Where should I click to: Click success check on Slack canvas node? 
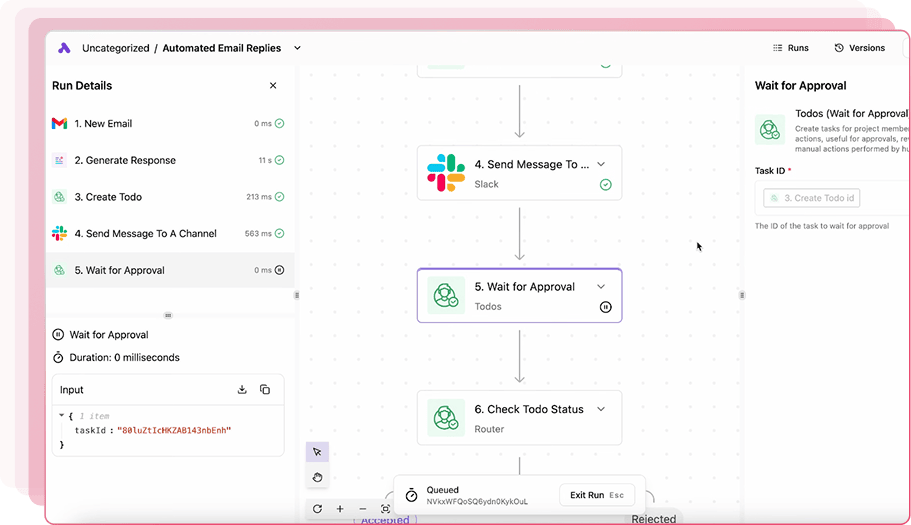(605, 185)
